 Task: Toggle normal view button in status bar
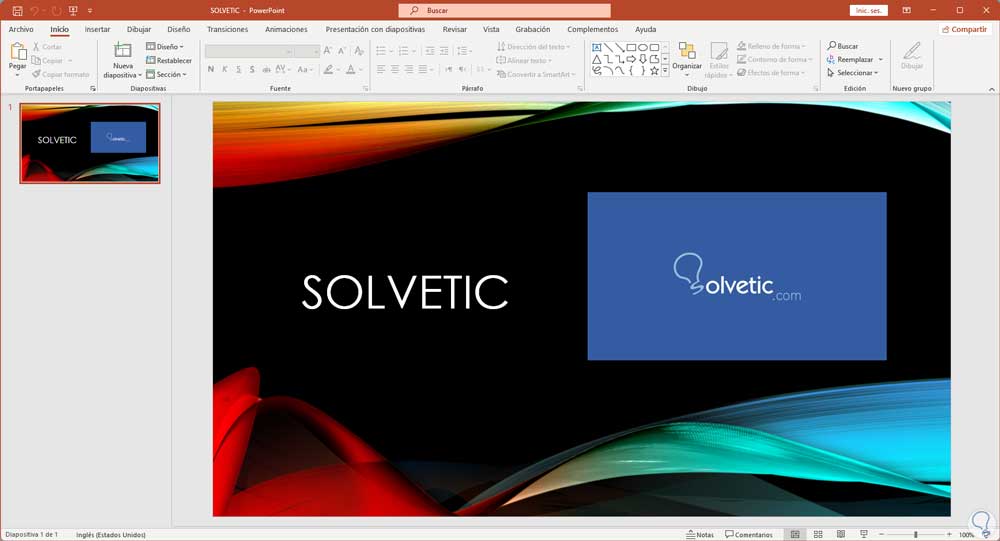[x=795, y=535]
